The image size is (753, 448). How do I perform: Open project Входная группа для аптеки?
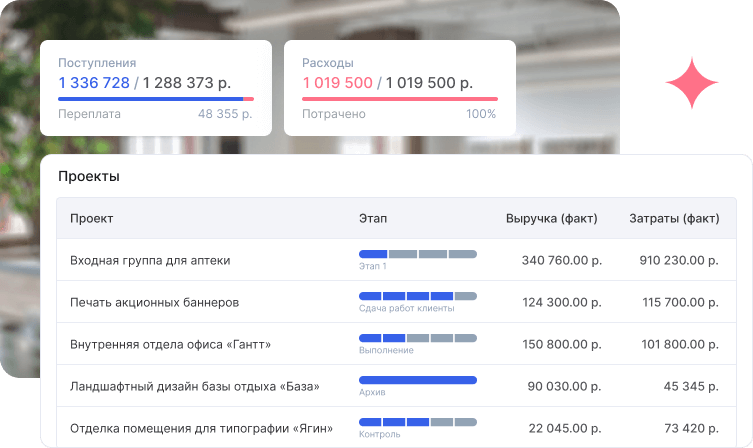coord(150,260)
